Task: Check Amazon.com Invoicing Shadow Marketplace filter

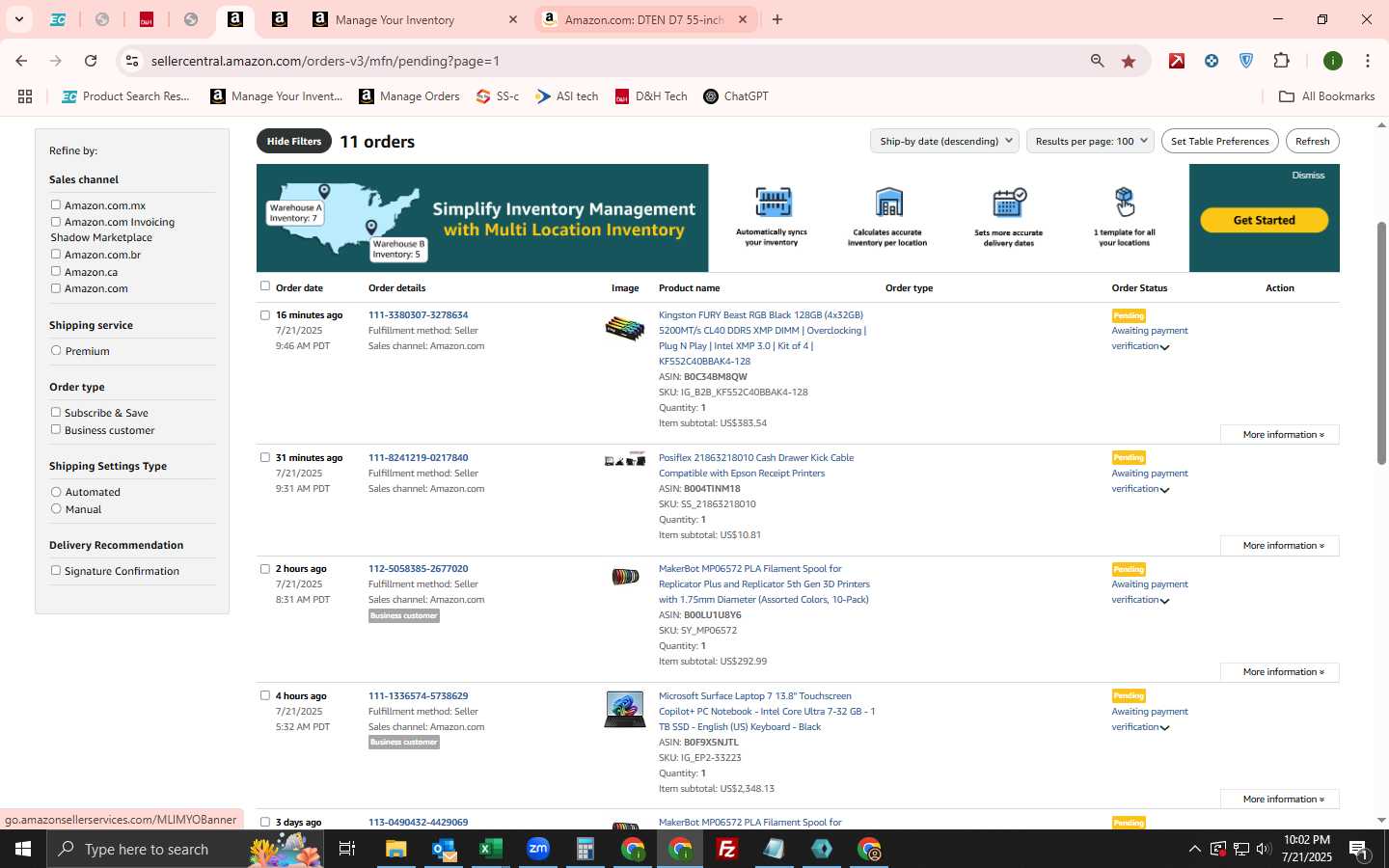Action: (x=56, y=221)
